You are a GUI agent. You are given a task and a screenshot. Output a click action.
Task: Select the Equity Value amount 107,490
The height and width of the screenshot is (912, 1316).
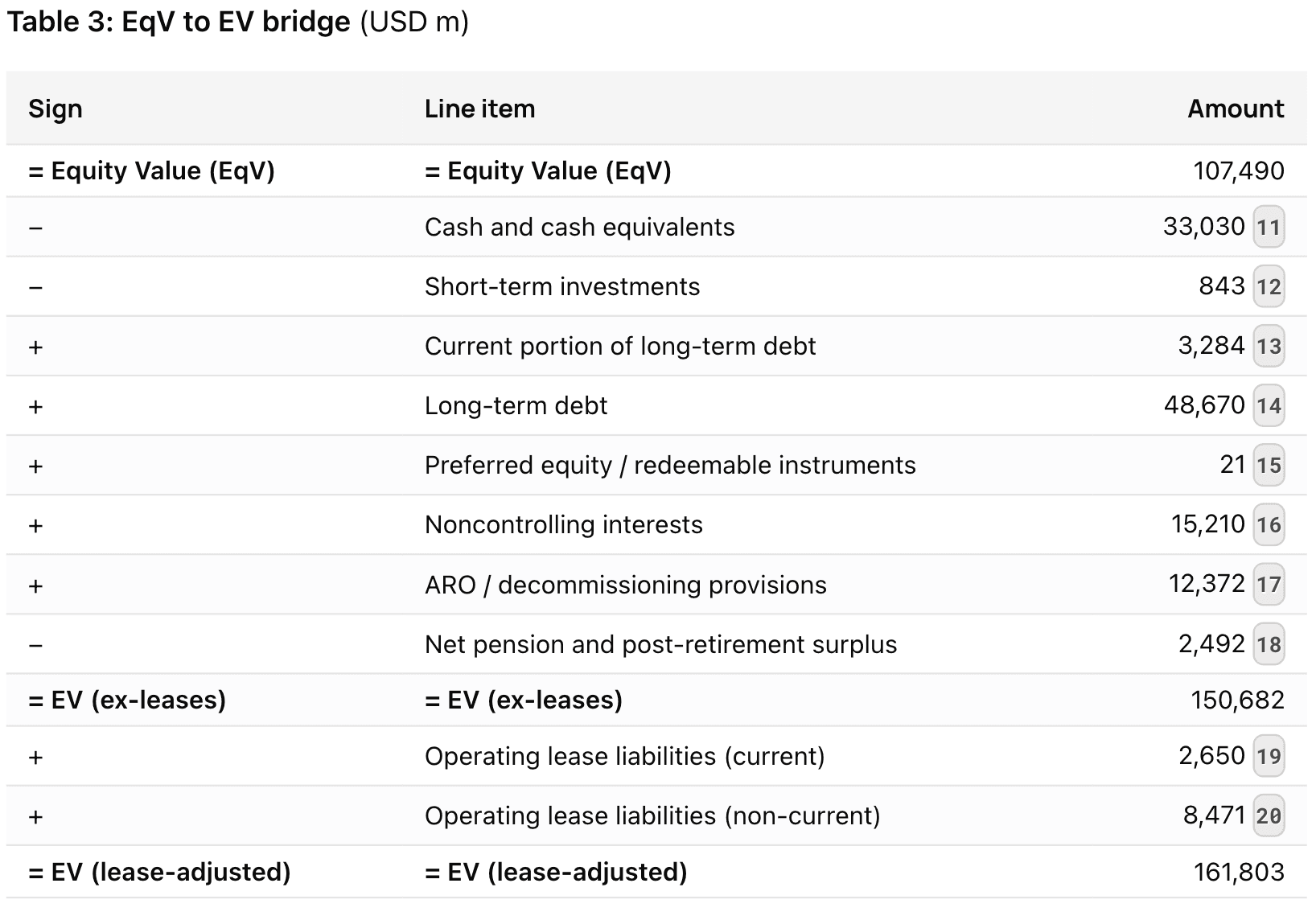[1239, 171]
